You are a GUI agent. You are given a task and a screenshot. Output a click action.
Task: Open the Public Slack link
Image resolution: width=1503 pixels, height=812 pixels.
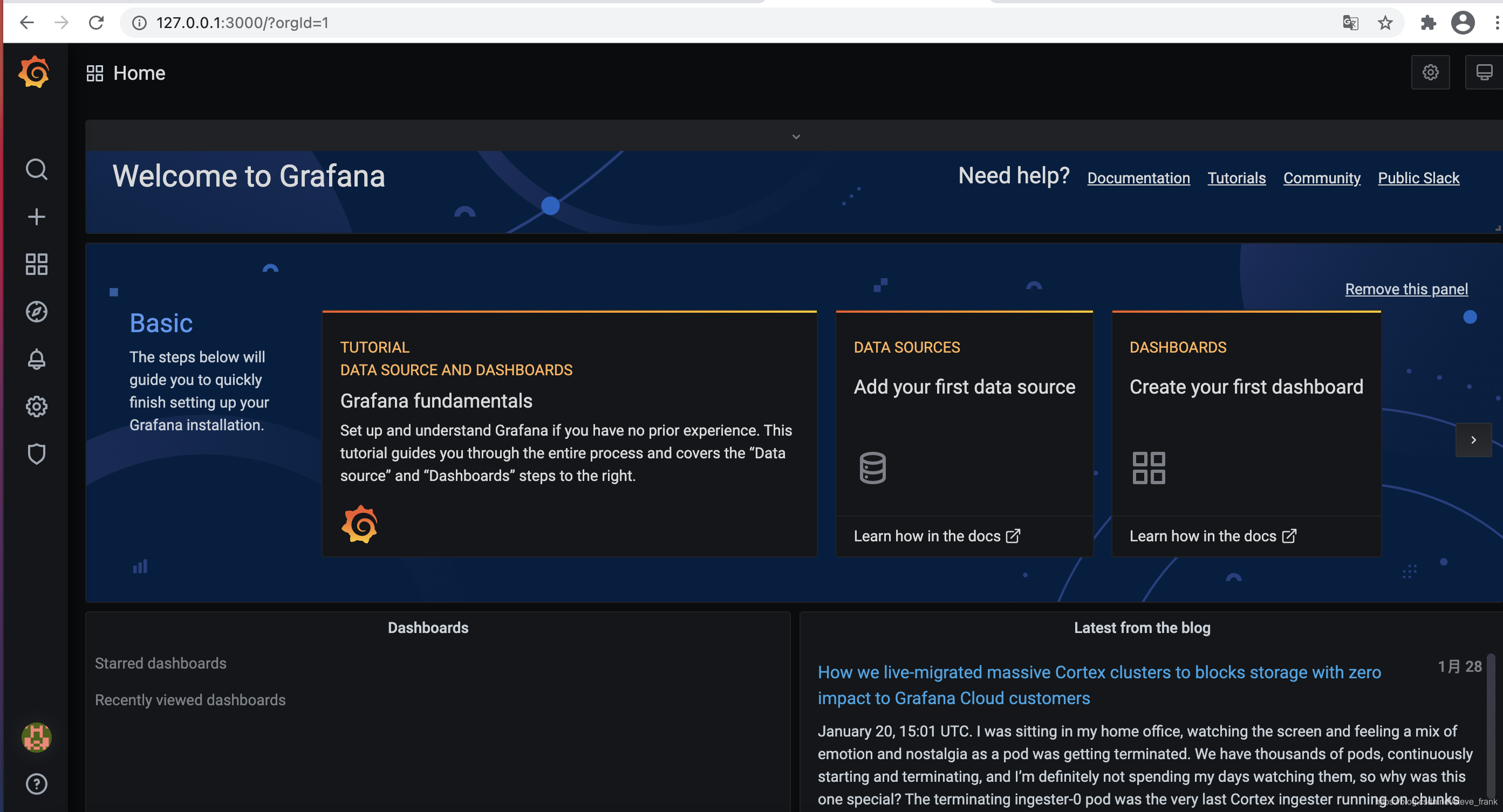click(x=1418, y=178)
